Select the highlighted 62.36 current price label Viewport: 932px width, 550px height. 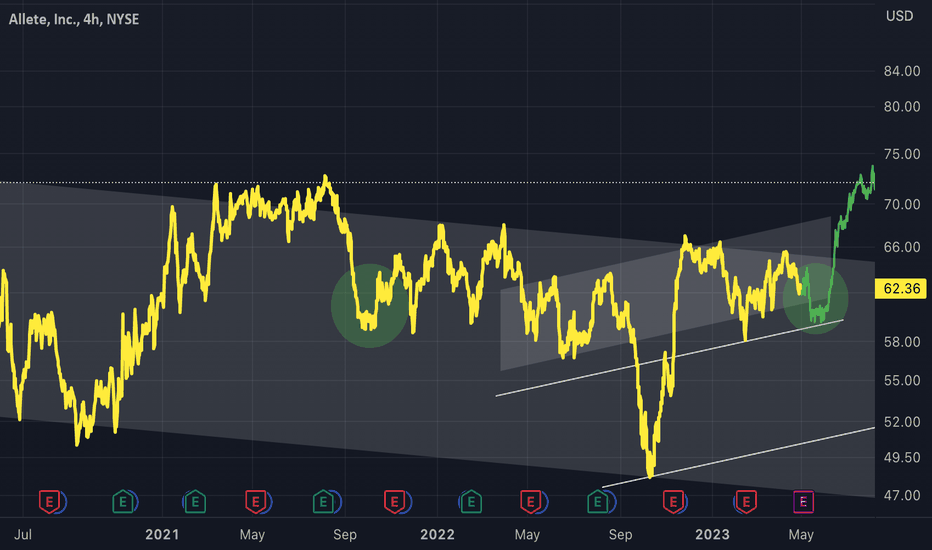[901, 289]
